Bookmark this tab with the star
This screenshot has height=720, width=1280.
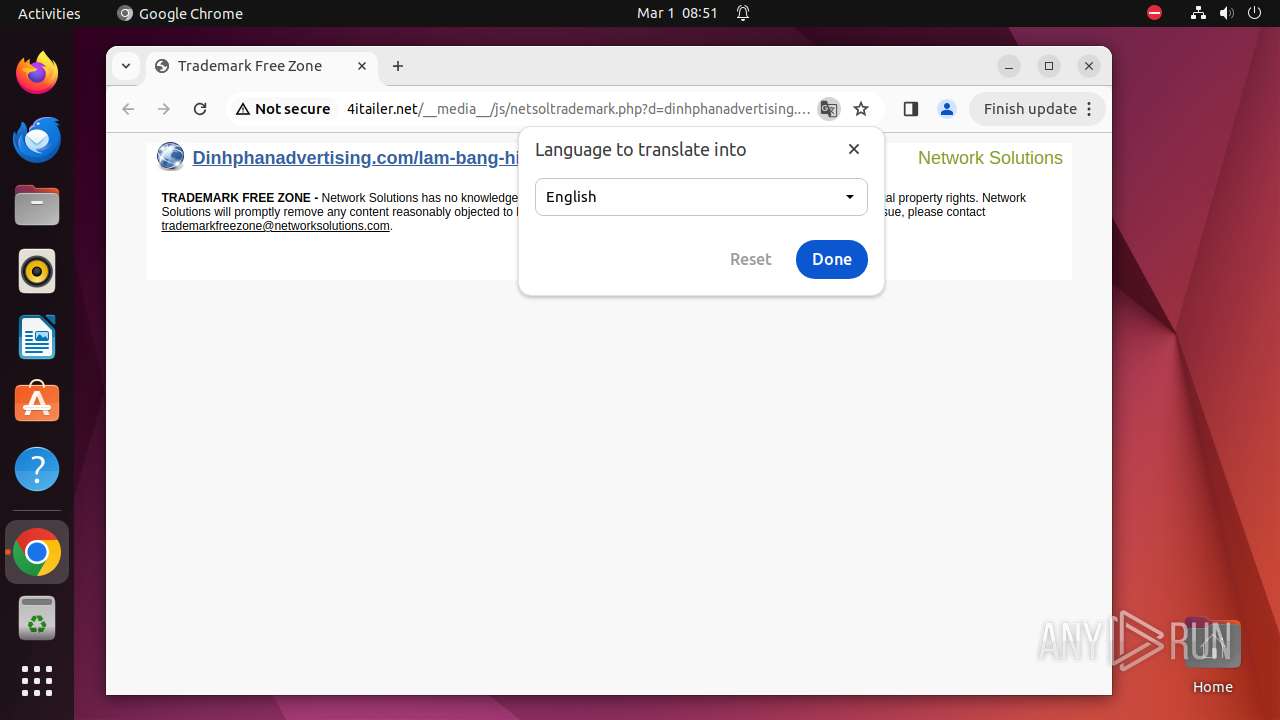point(861,109)
